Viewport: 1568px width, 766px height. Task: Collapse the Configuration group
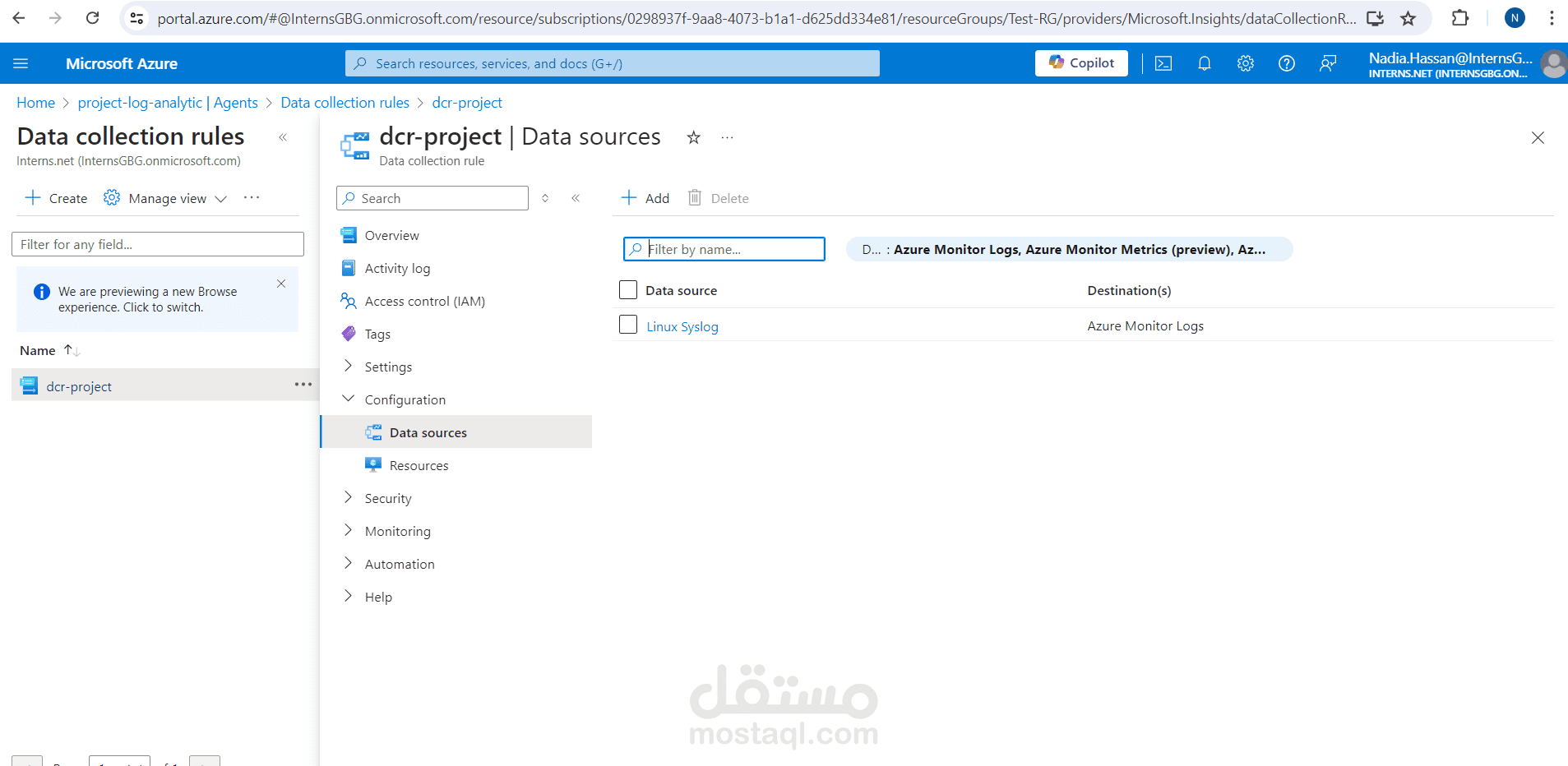click(x=405, y=399)
